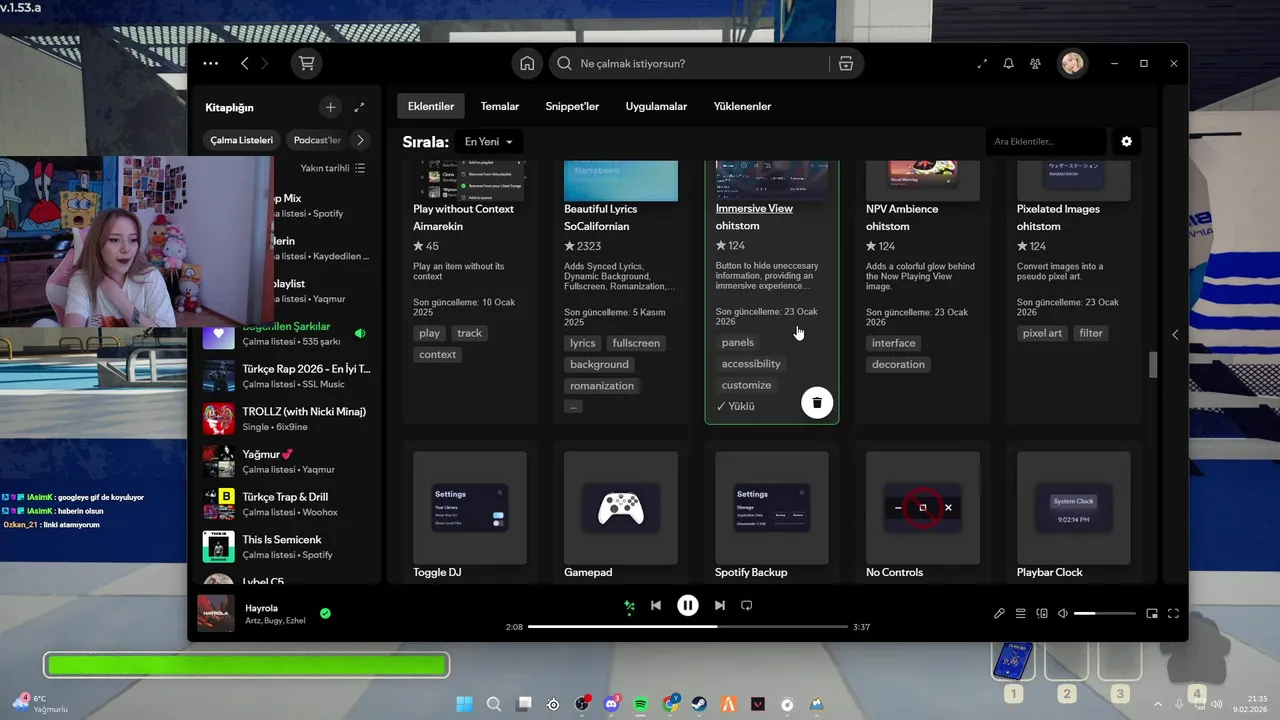Go back with the left arrow

tap(244, 63)
